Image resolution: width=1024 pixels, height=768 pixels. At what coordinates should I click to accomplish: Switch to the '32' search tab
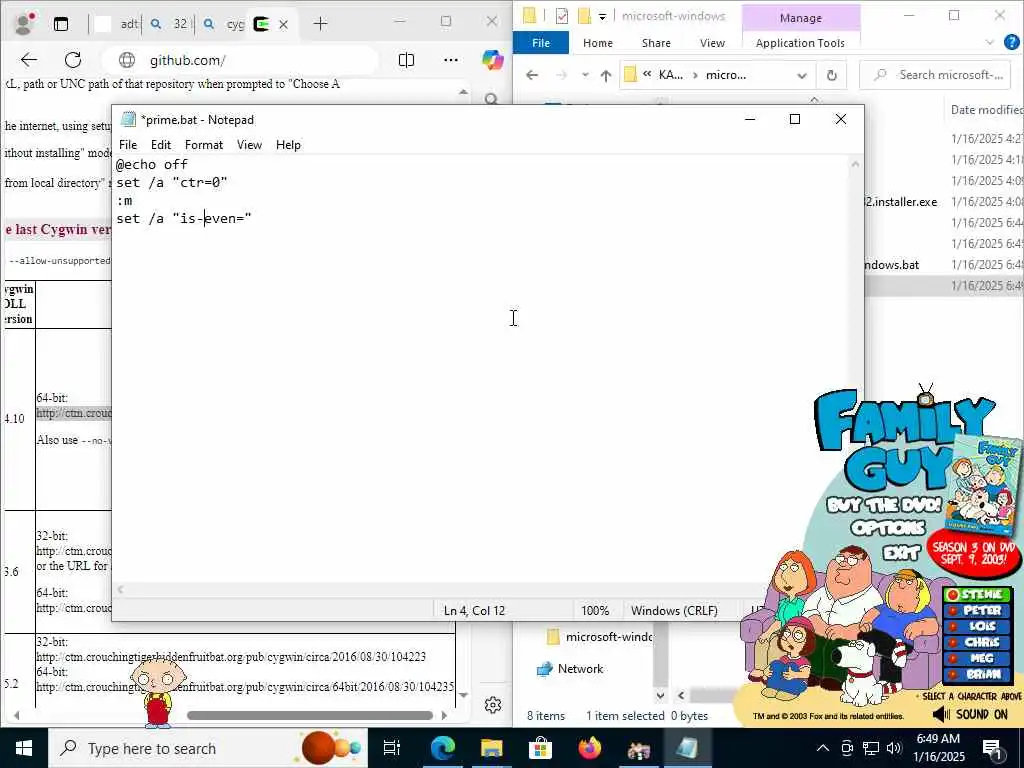pos(171,24)
